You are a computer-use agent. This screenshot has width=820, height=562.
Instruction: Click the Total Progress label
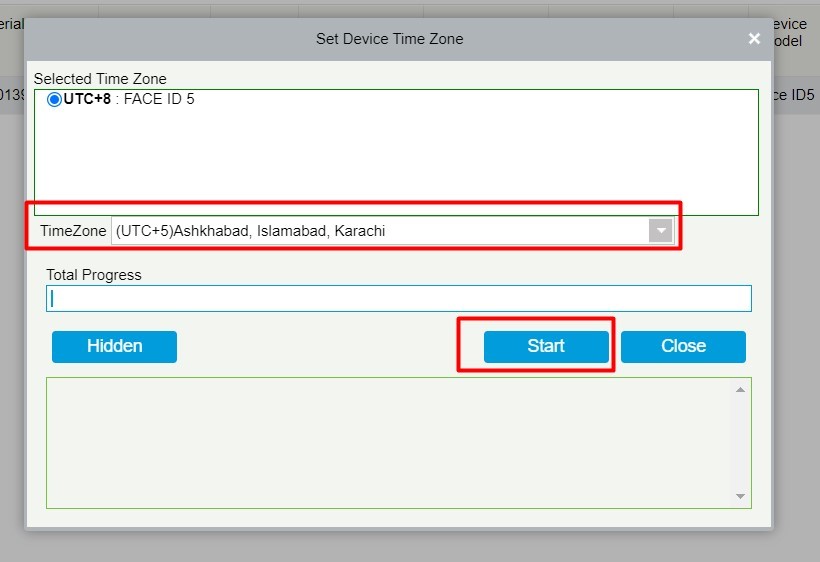pyautogui.click(x=94, y=275)
